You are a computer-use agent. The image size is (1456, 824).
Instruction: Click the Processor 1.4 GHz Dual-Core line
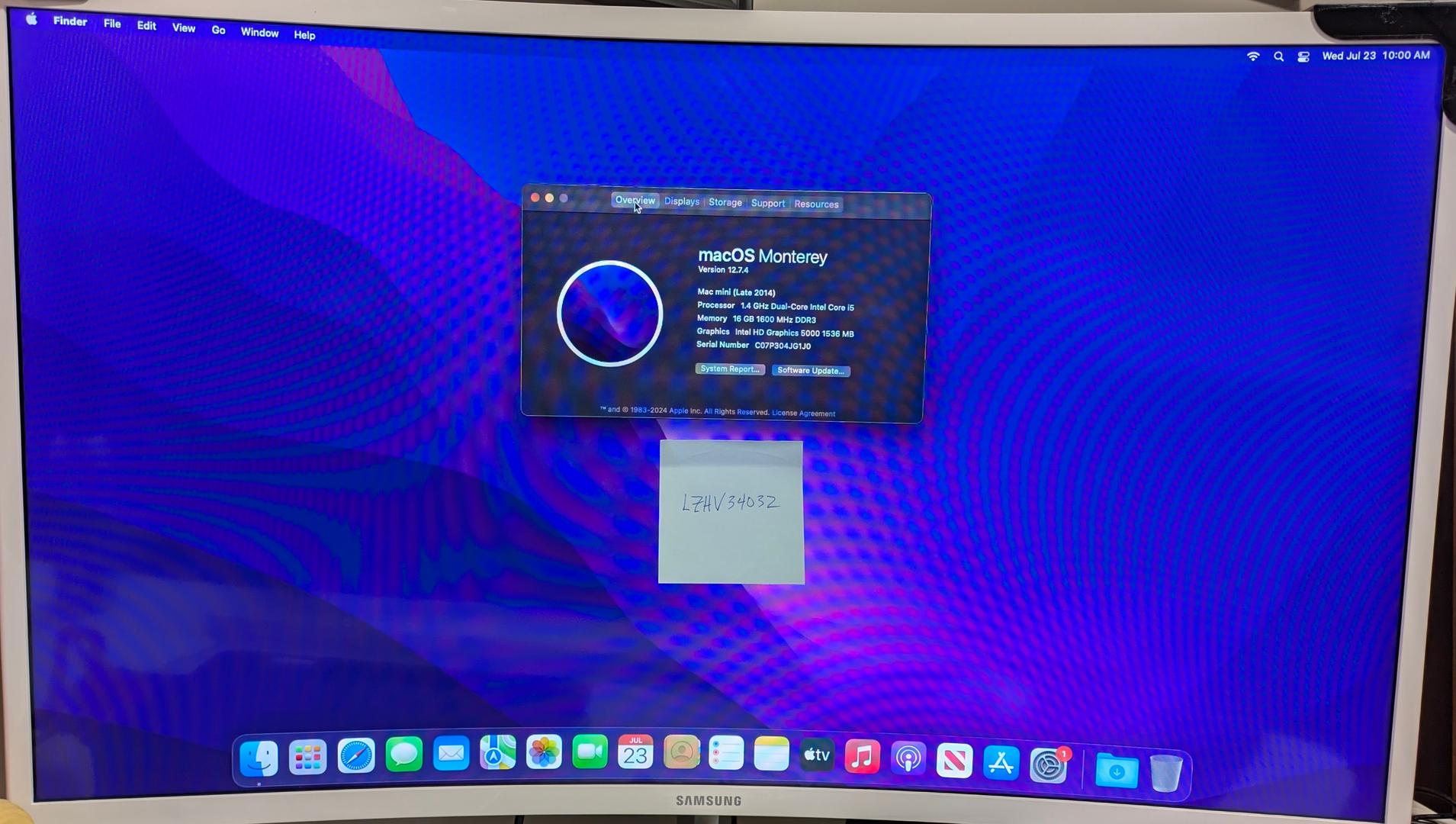(776, 307)
